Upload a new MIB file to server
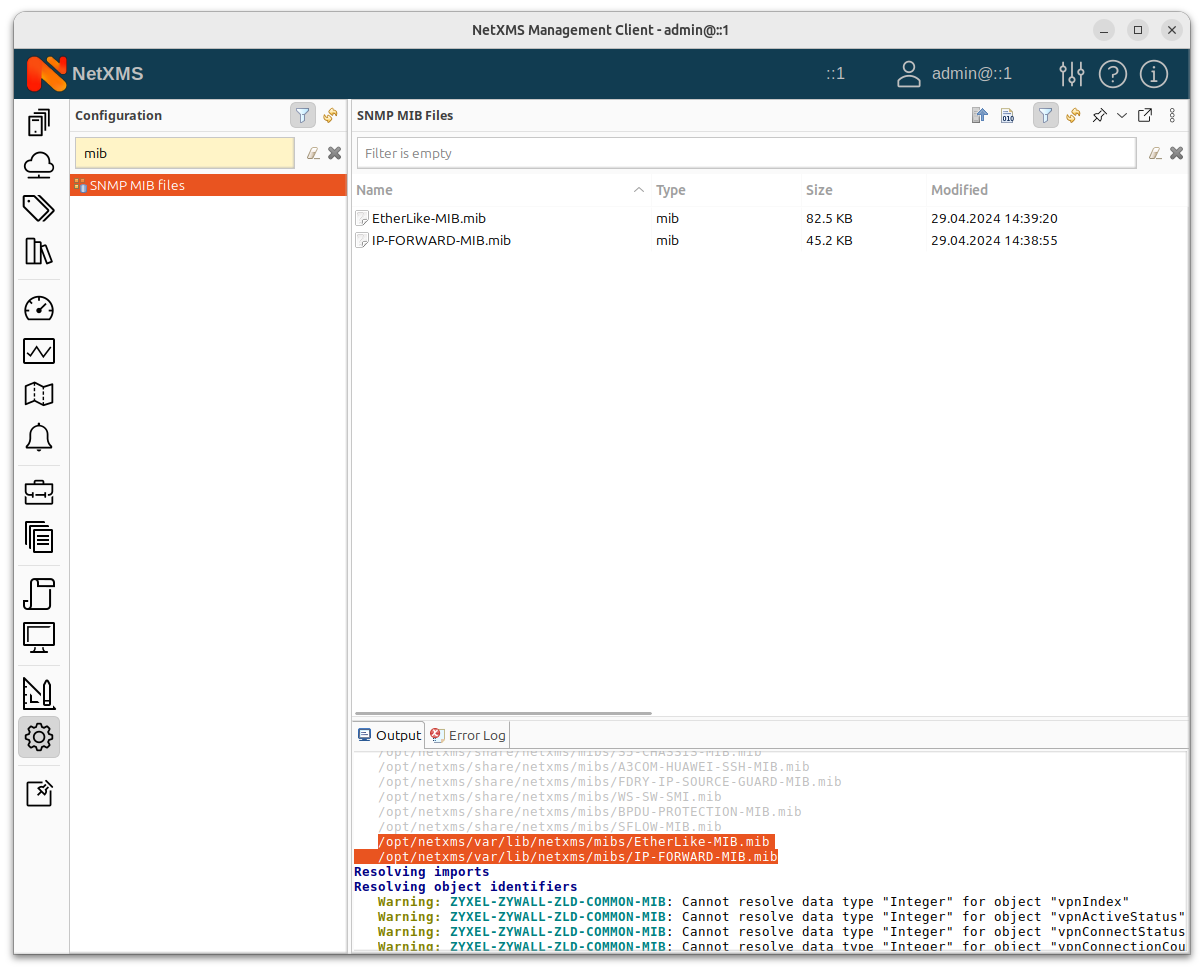 979,115
